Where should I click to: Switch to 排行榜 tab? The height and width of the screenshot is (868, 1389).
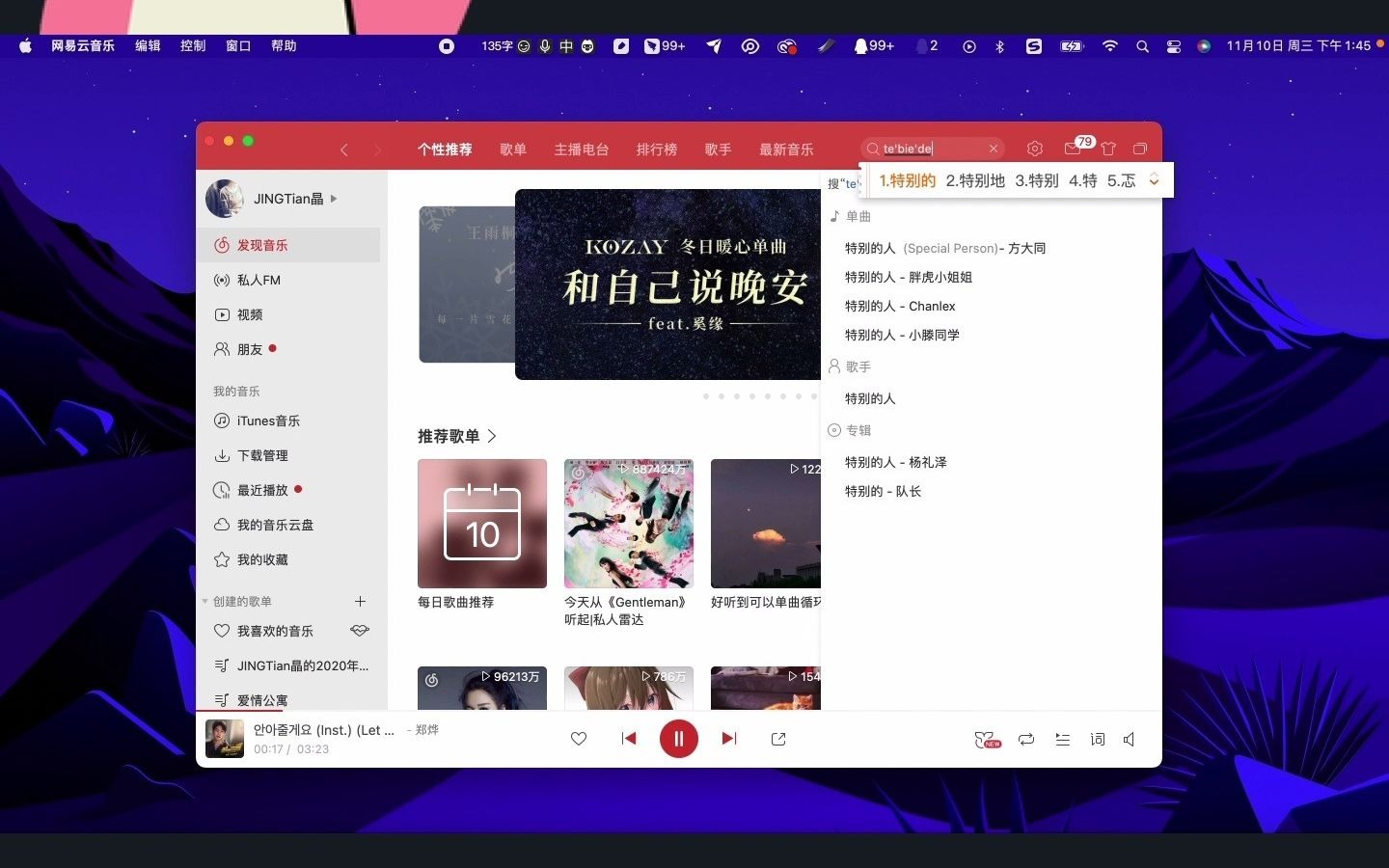pyautogui.click(x=657, y=149)
